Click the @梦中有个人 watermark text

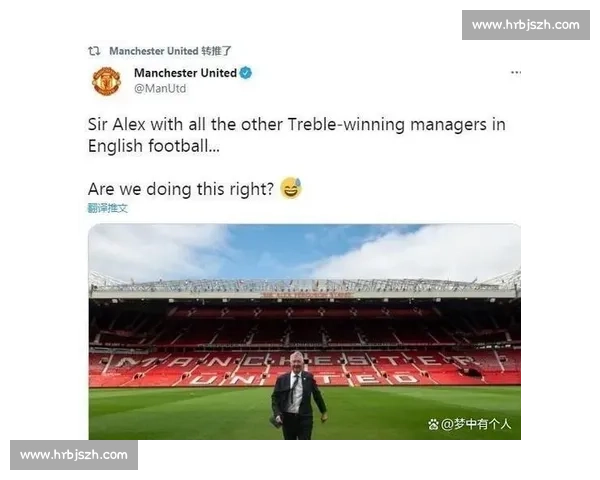click(476, 424)
